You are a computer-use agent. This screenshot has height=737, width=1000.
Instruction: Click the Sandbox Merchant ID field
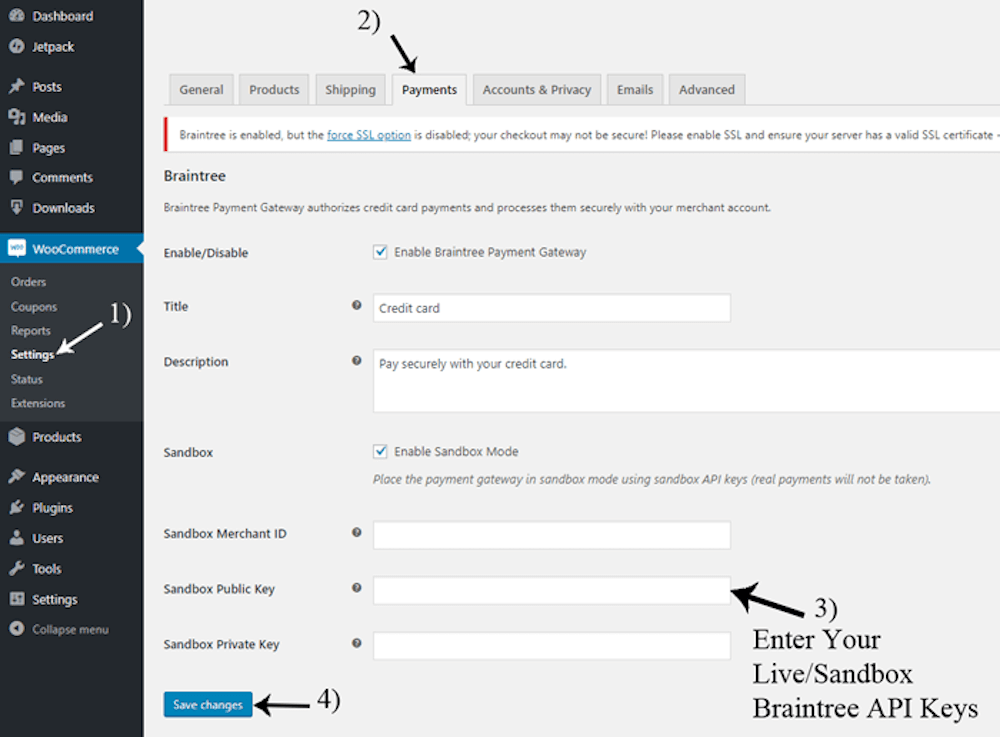point(552,536)
